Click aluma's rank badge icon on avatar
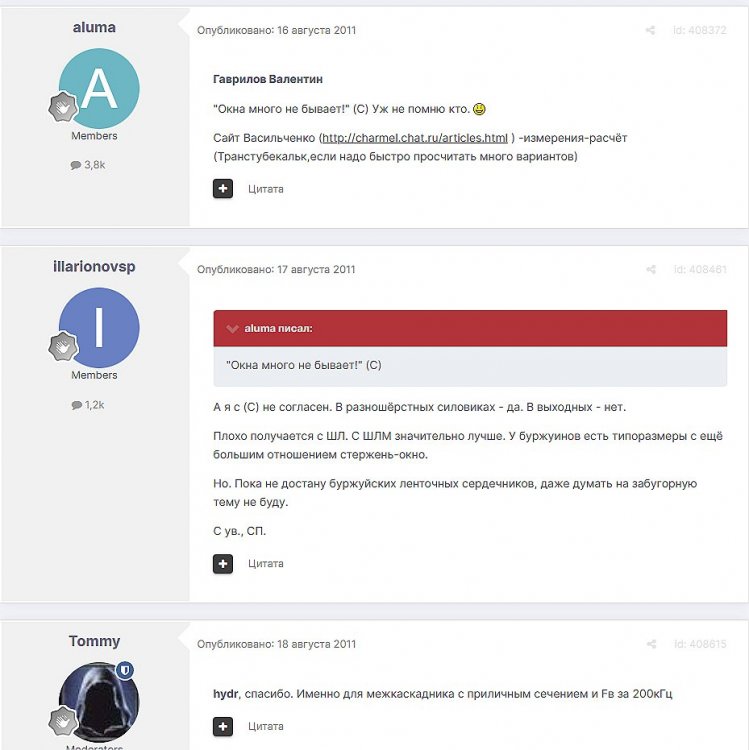This screenshot has width=749, height=750. 63,107
